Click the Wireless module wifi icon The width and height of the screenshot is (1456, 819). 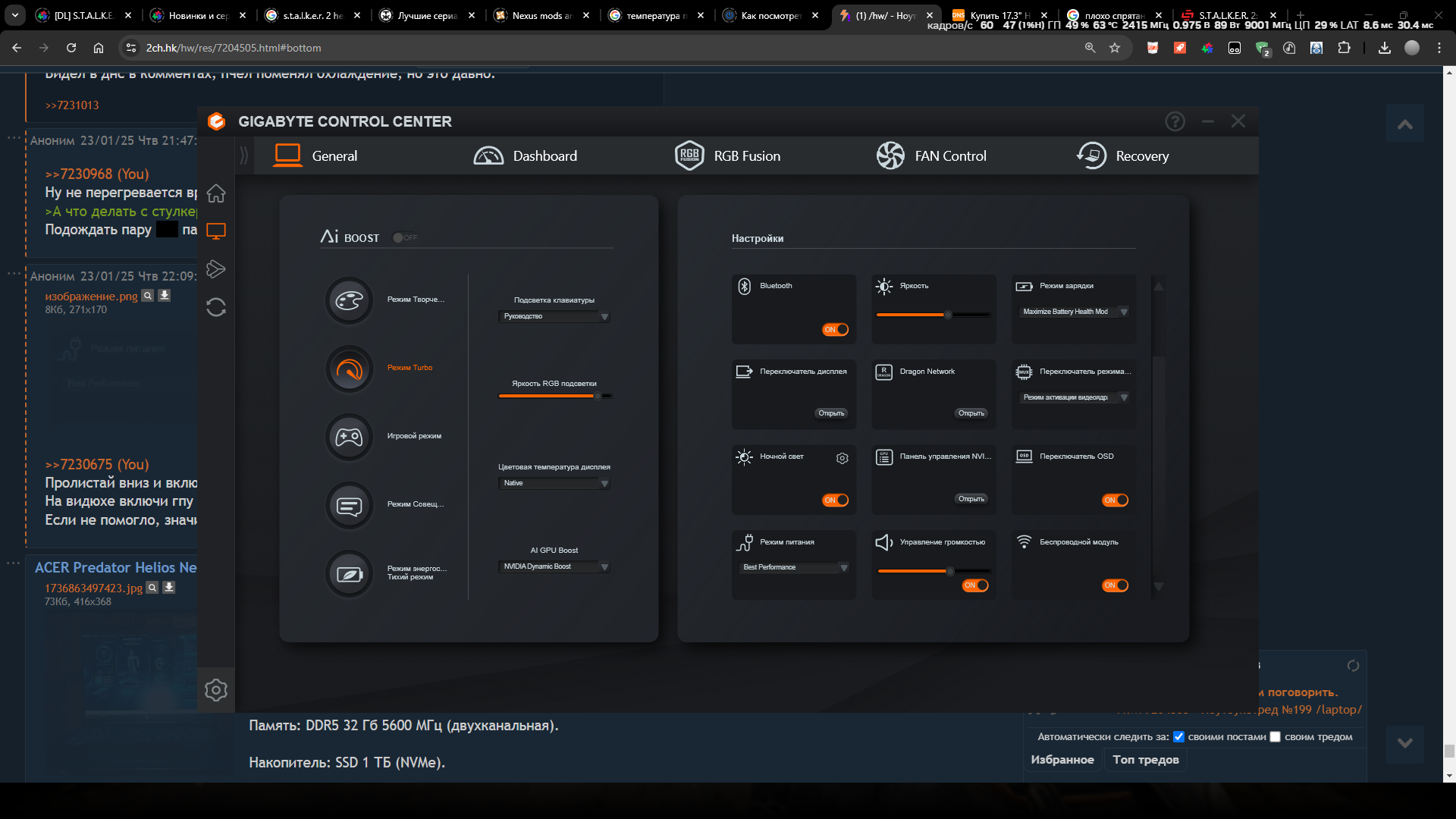(1024, 542)
